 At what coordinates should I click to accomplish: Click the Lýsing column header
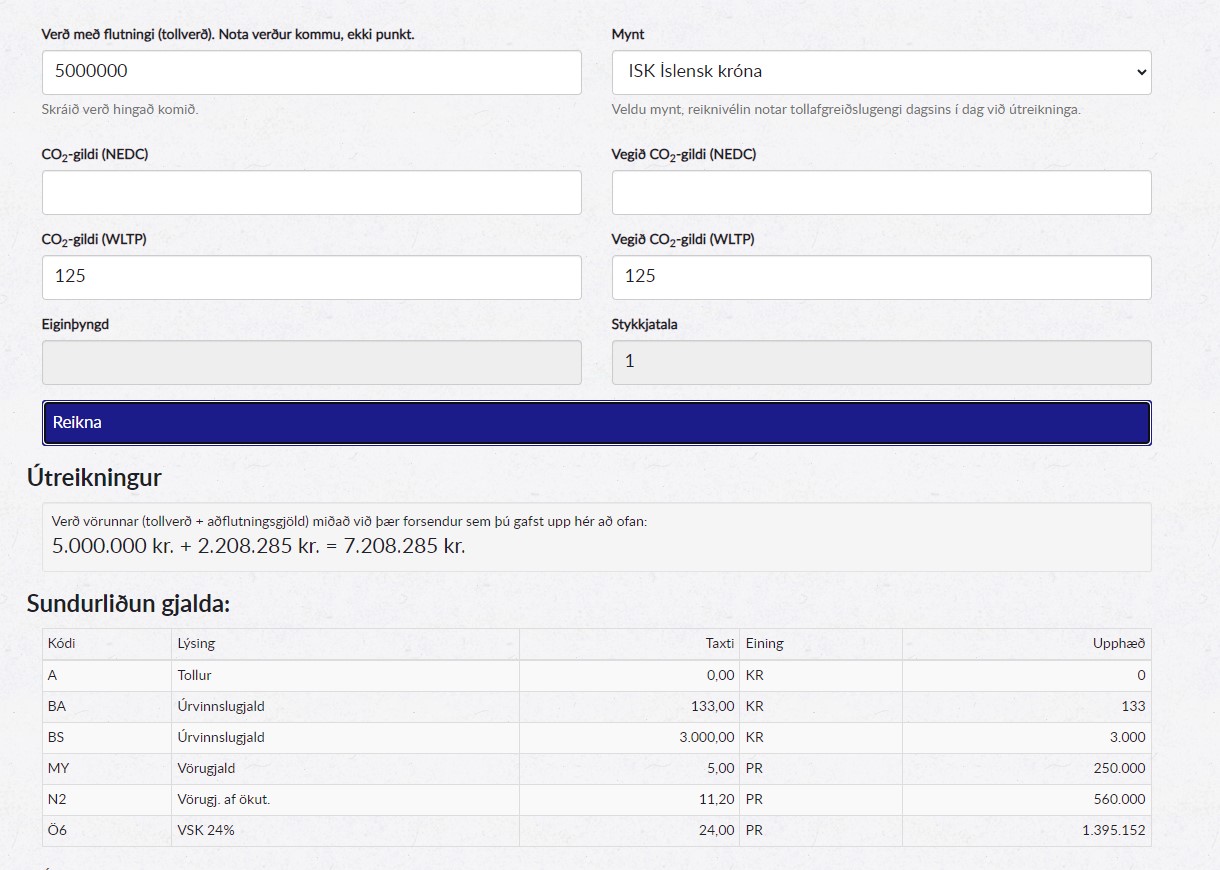tap(196, 644)
